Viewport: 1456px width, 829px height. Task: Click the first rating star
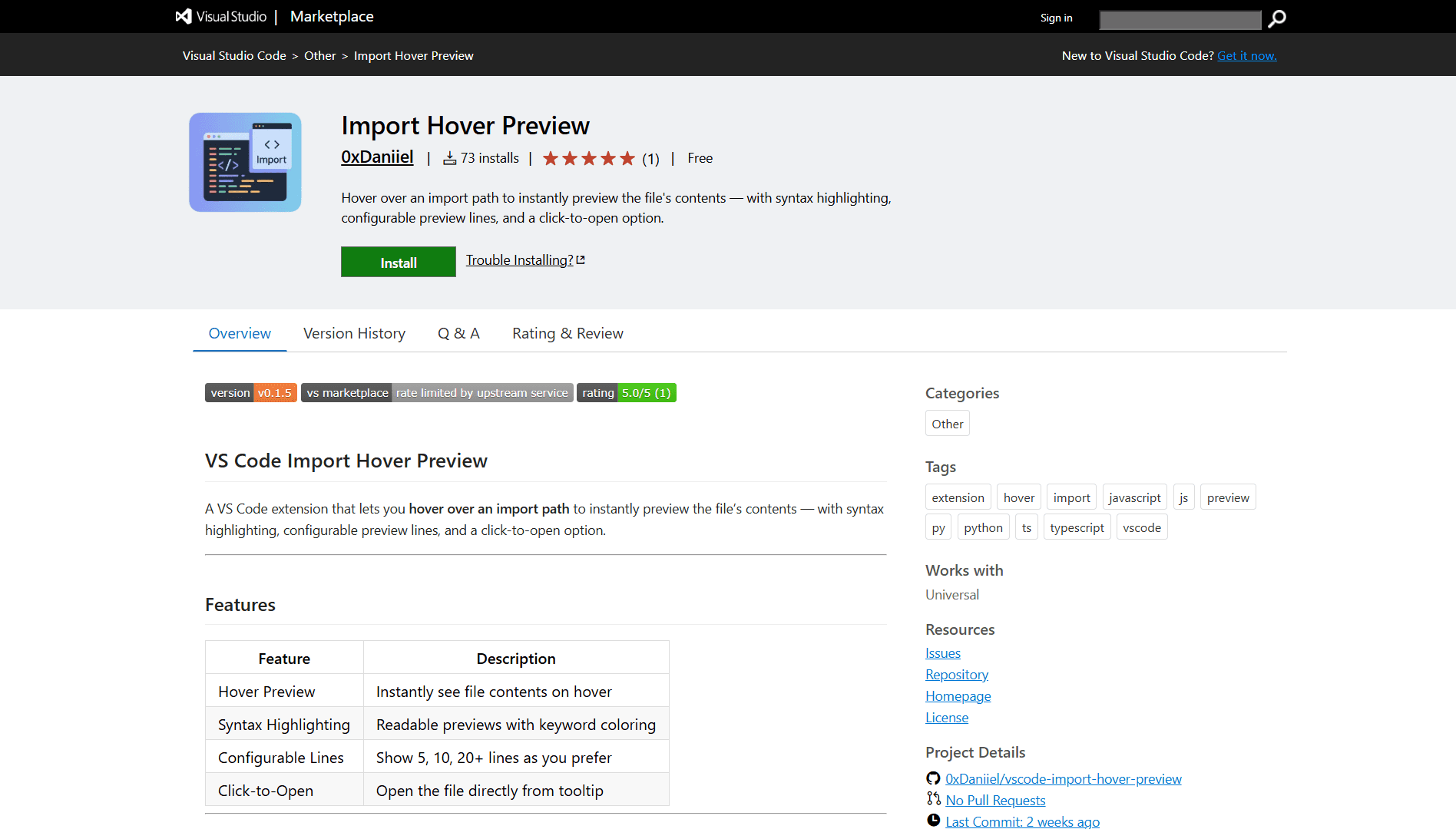click(551, 157)
